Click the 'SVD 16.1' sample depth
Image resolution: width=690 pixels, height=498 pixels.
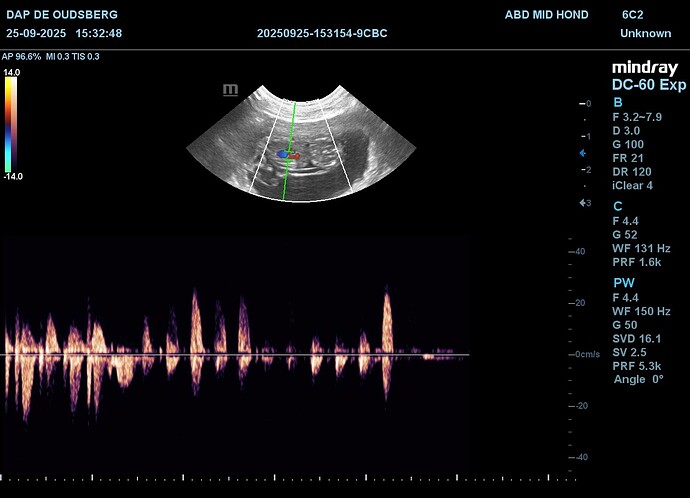pos(637,338)
